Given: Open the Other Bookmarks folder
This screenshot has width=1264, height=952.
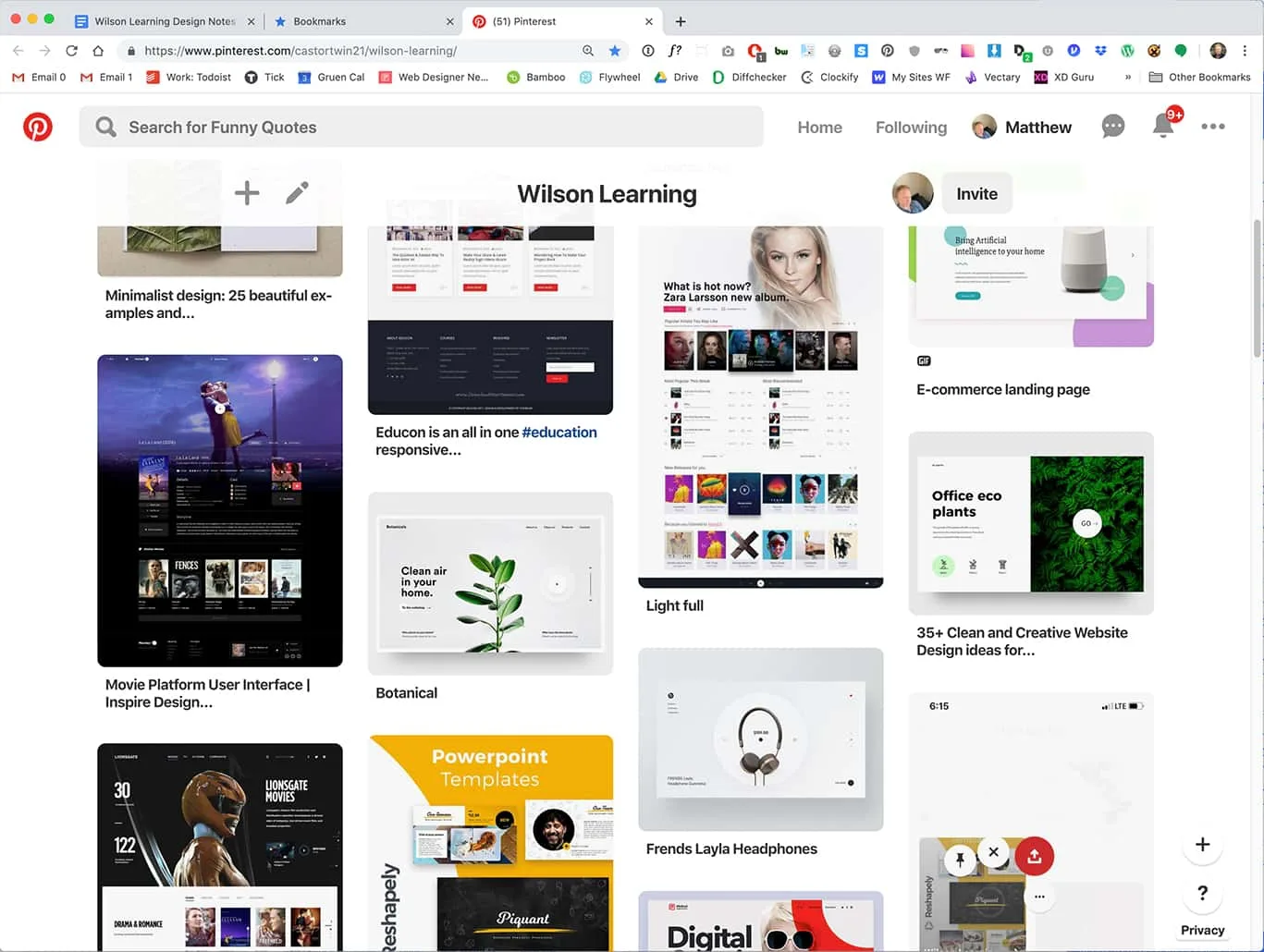Looking at the screenshot, I should (1199, 78).
